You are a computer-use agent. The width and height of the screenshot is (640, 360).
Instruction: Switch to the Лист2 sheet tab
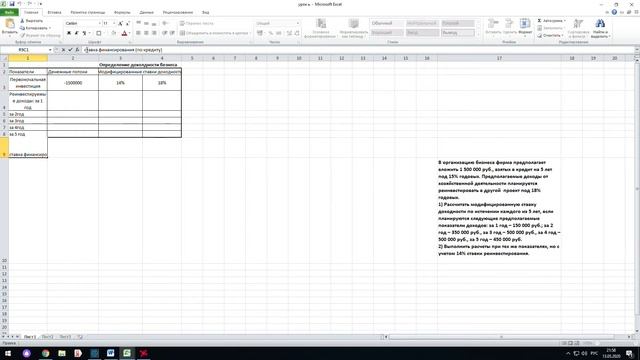point(48,337)
